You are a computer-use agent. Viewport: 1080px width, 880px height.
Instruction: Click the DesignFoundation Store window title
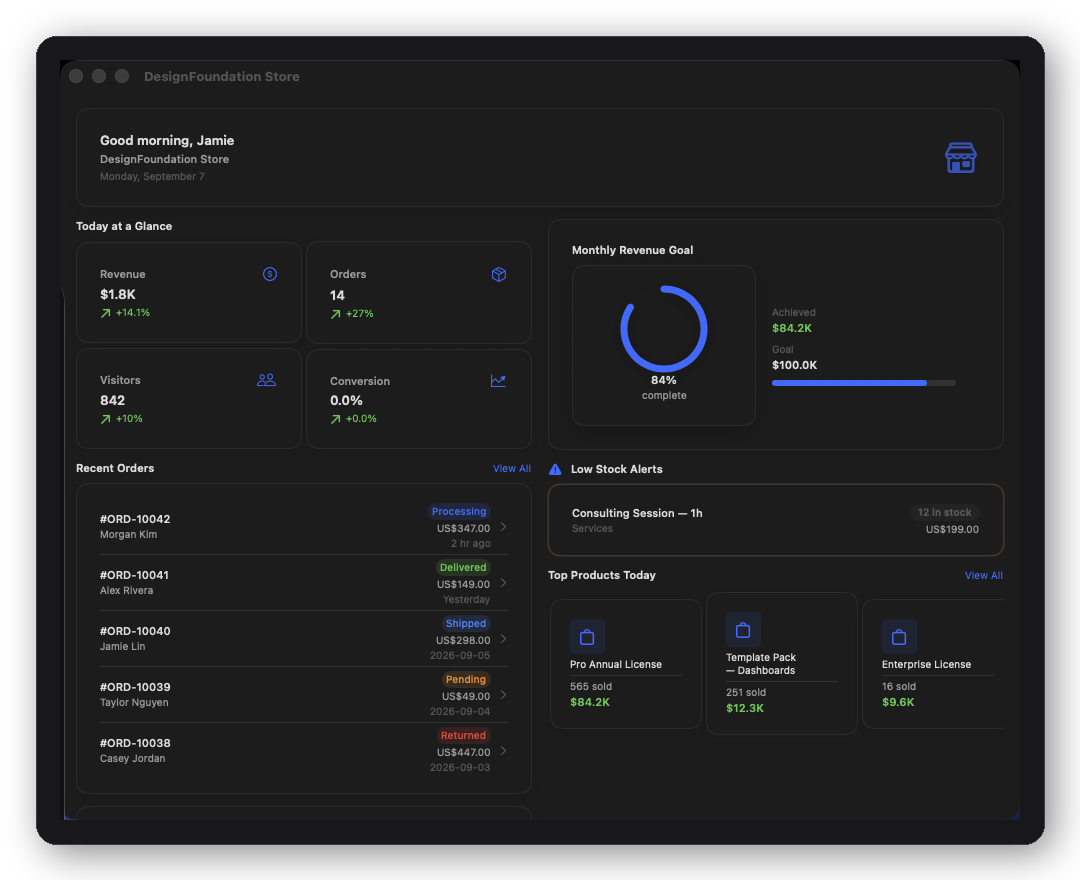(x=222, y=76)
